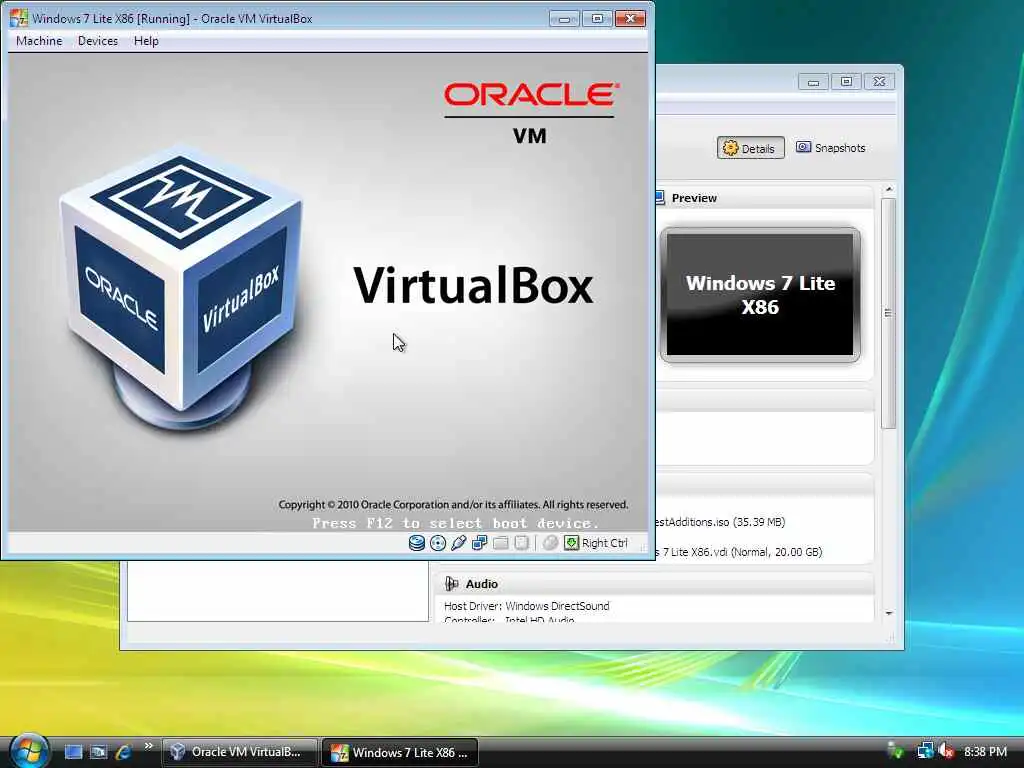This screenshot has width=1024, height=768.
Task: Click the green host key capture icon
Action: [x=571, y=543]
